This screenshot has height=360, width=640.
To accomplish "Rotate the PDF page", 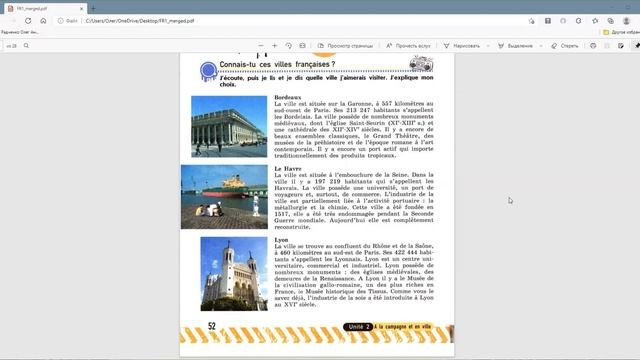I will tap(289, 46).
